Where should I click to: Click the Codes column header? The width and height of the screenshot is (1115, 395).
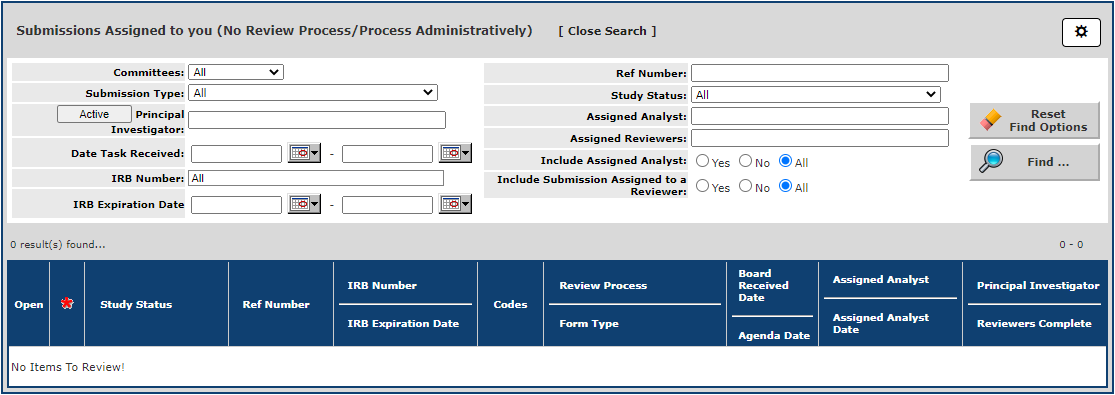coord(511,305)
